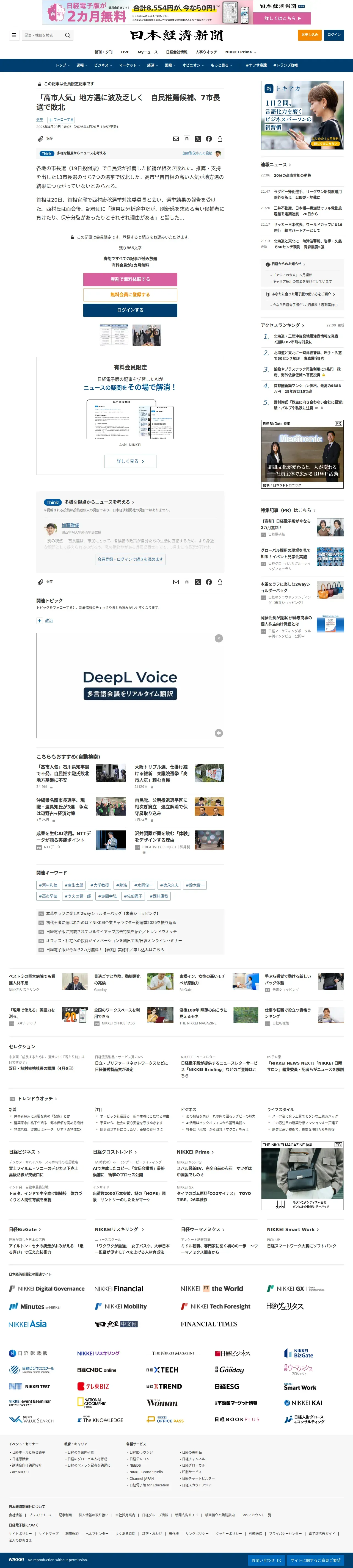Screen dimensions: 353x1568
Task: Expand the マーケット menu in the blue bar
Action: (130, 65)
